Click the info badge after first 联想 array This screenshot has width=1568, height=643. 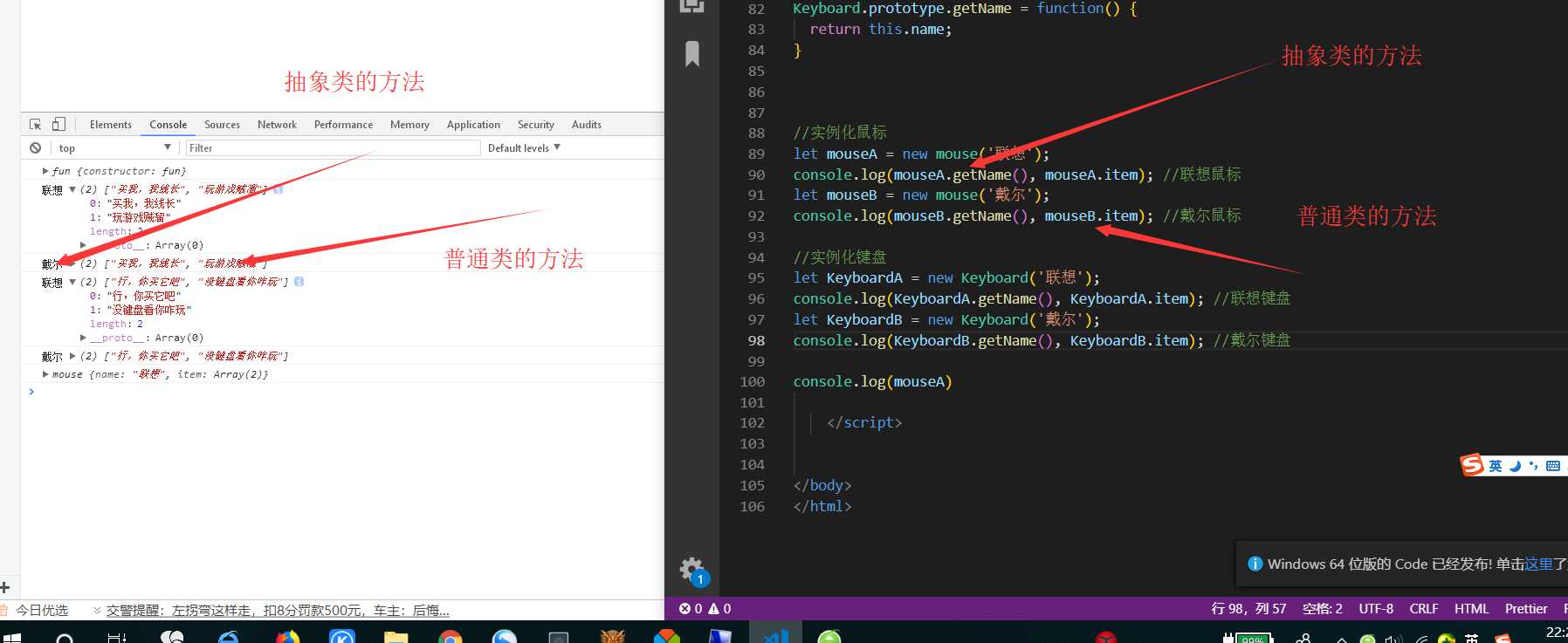[278, 189]
